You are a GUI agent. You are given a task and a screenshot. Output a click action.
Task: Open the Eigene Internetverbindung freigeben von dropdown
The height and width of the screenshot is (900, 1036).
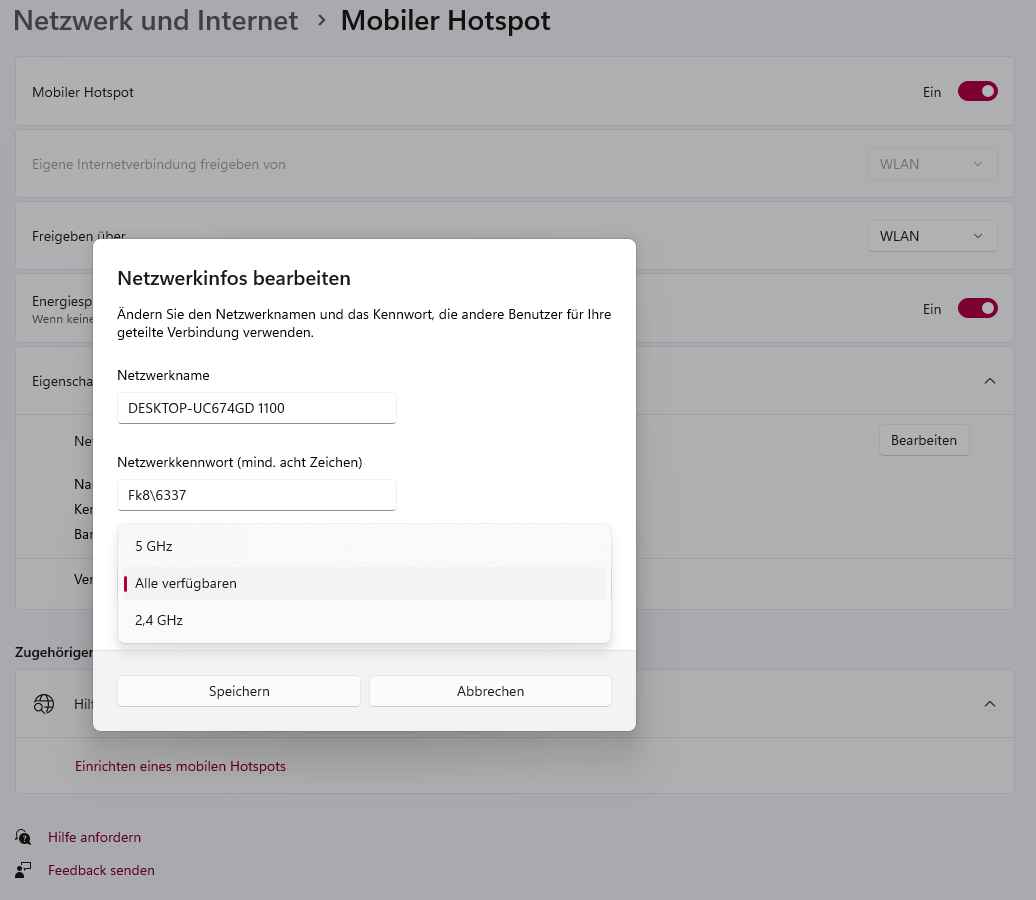pos(932,164)
